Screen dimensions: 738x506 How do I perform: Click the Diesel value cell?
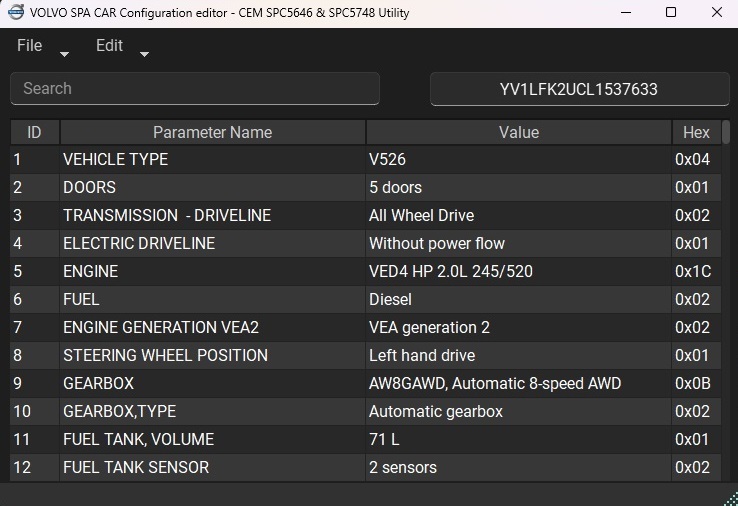(519, 299)
